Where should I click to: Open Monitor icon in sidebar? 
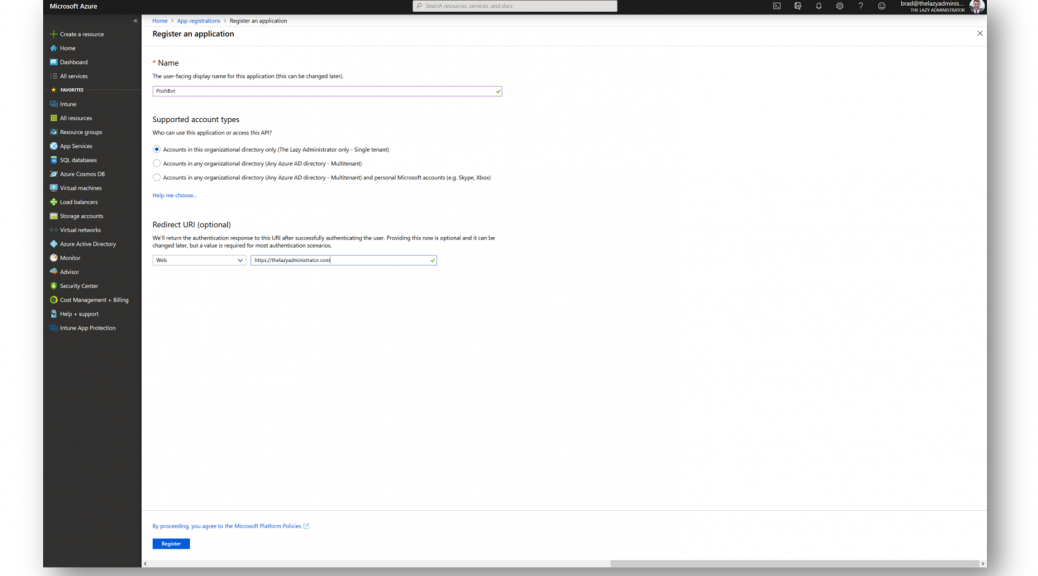click(x=54, y=258)
